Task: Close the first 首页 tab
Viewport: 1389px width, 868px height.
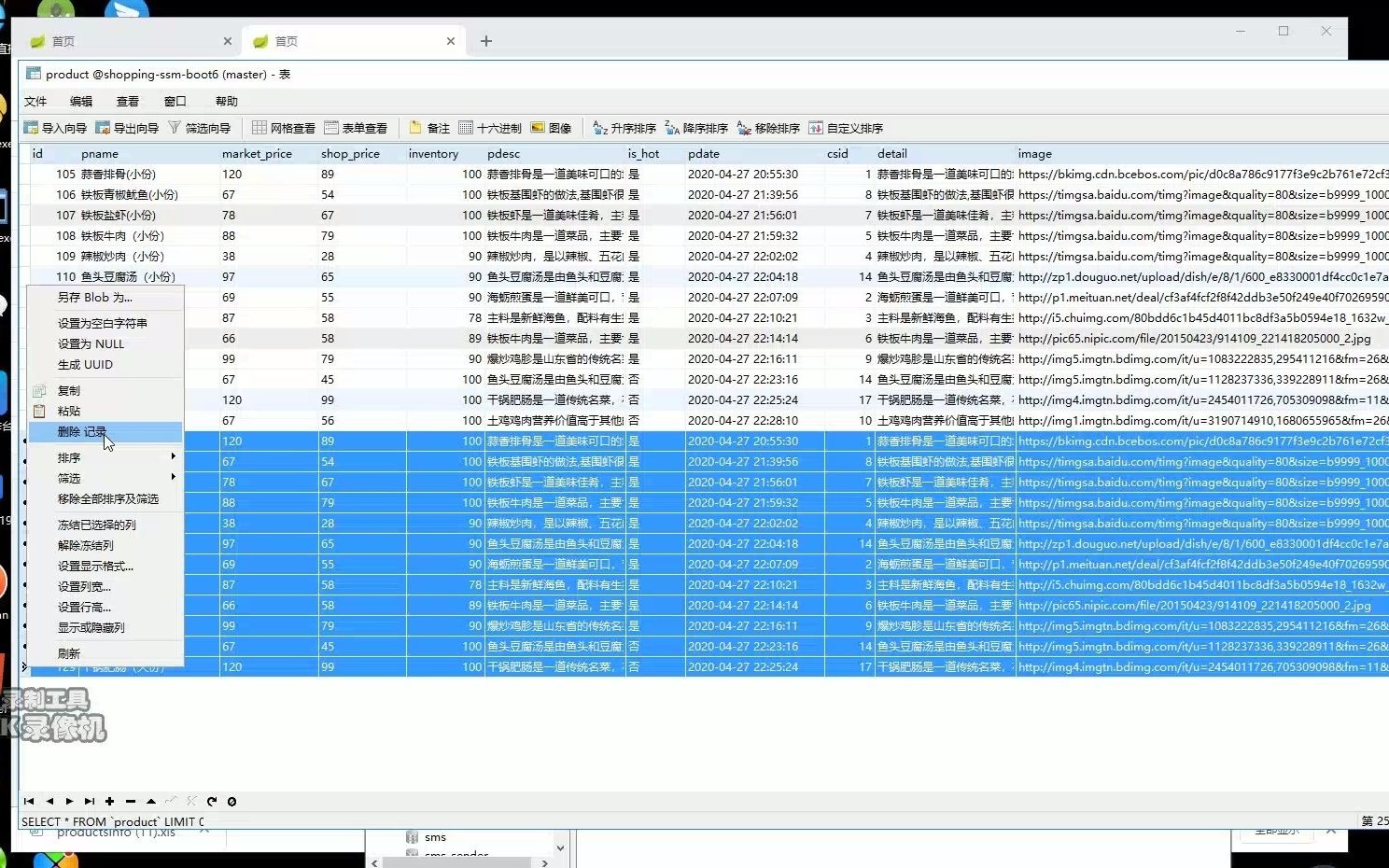Action: tap(227, 41)
